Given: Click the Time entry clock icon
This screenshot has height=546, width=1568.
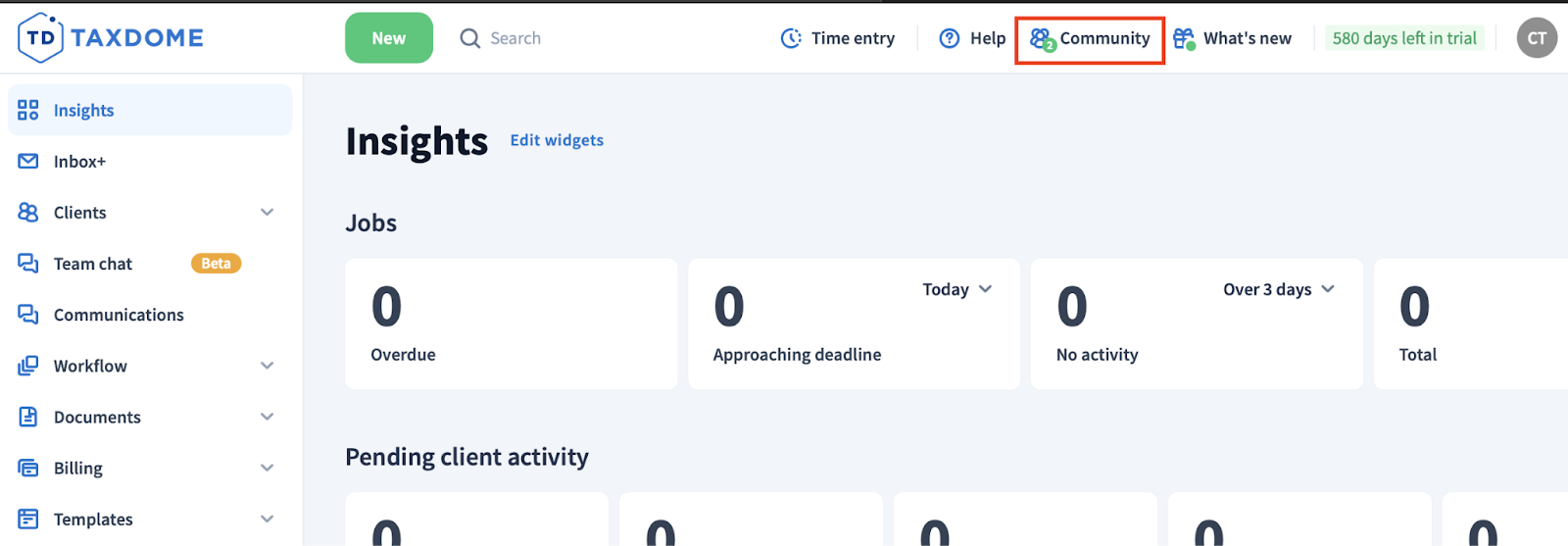Looking at the screenshot, I should 791,38.
